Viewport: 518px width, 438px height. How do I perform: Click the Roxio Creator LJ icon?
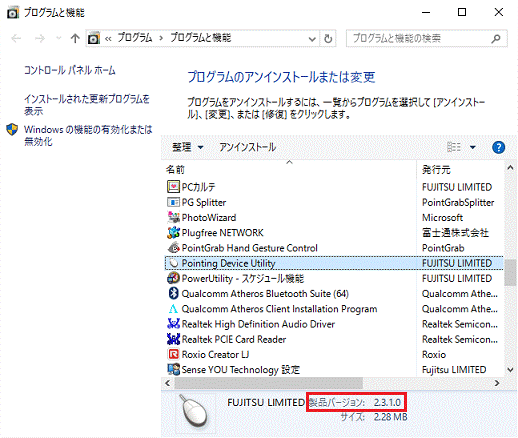pos(173,354)
